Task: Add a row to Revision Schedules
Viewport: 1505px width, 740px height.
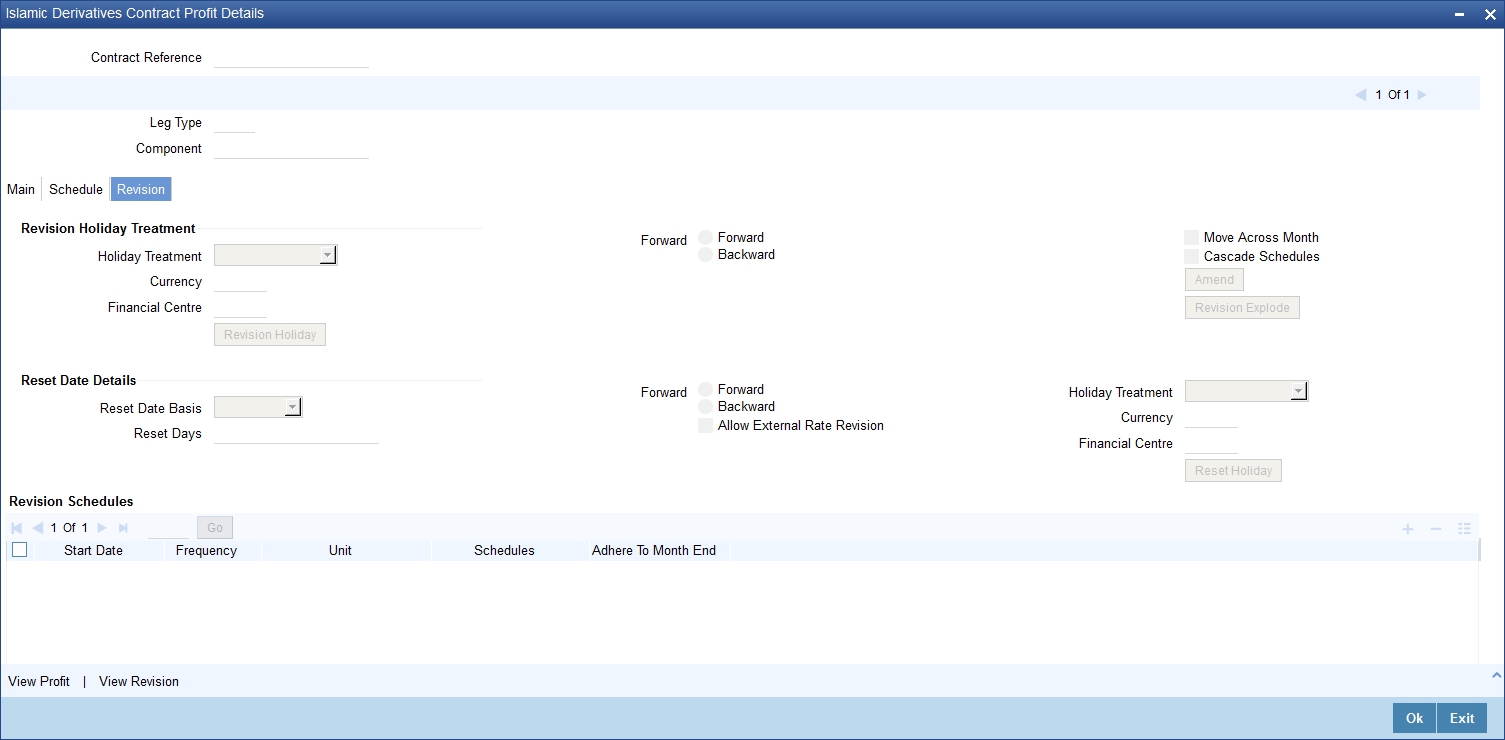Action: pos(1408,528)
